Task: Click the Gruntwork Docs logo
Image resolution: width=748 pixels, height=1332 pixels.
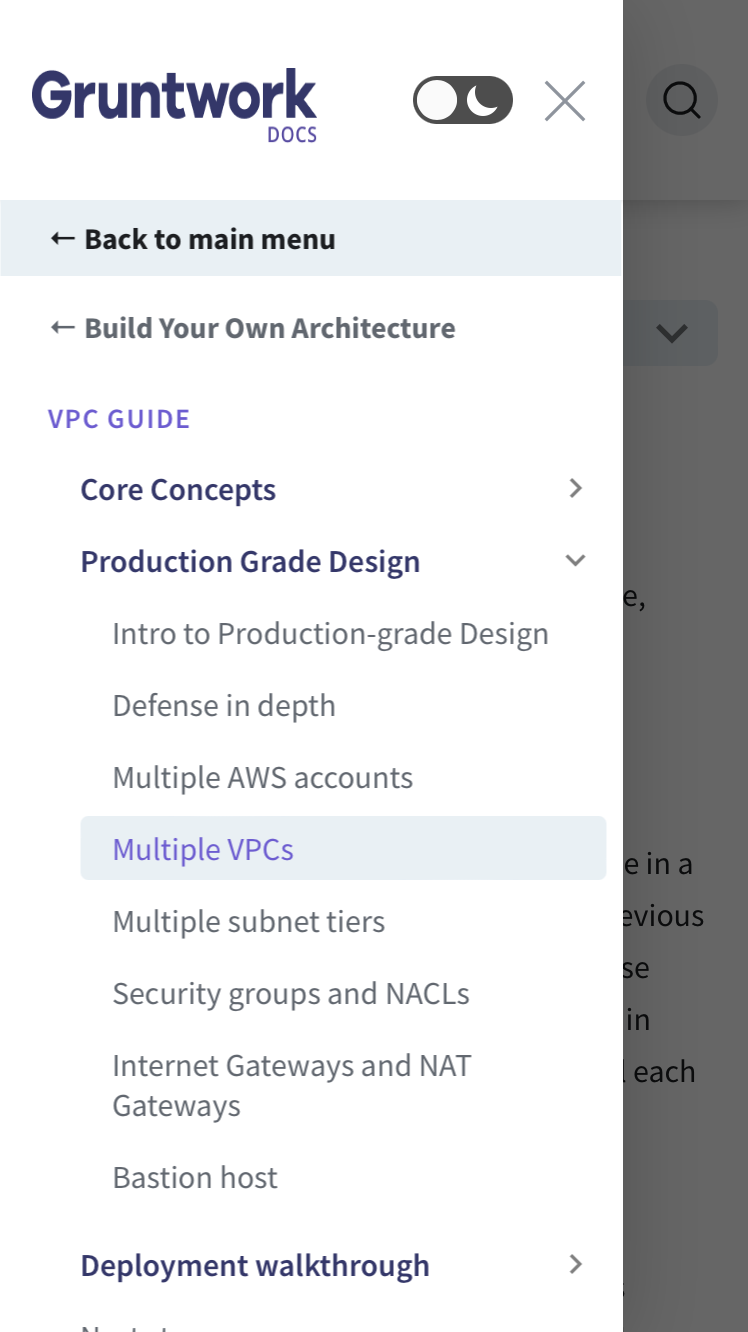Action: coord(174,104)
